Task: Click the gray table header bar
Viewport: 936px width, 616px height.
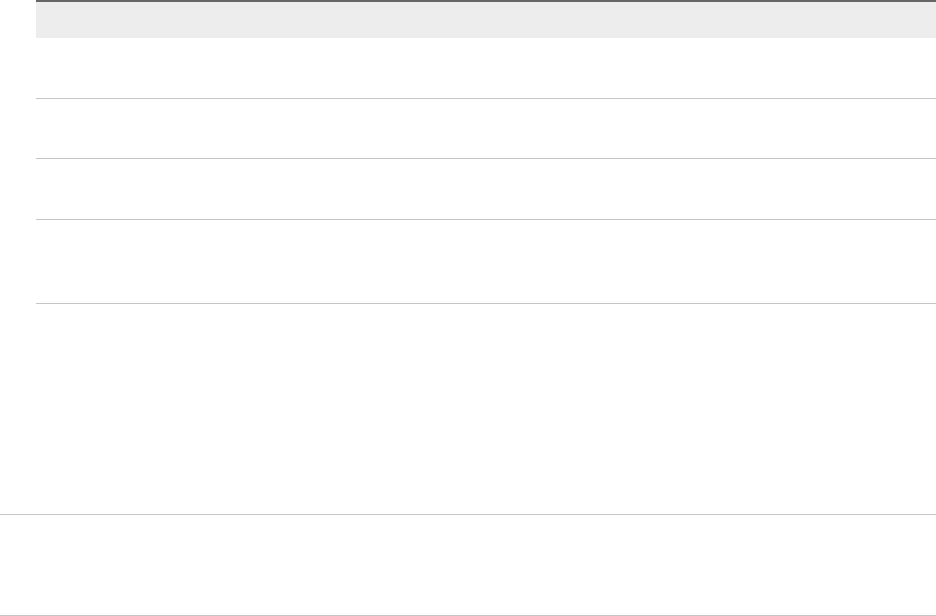Action: coord(486,20)
